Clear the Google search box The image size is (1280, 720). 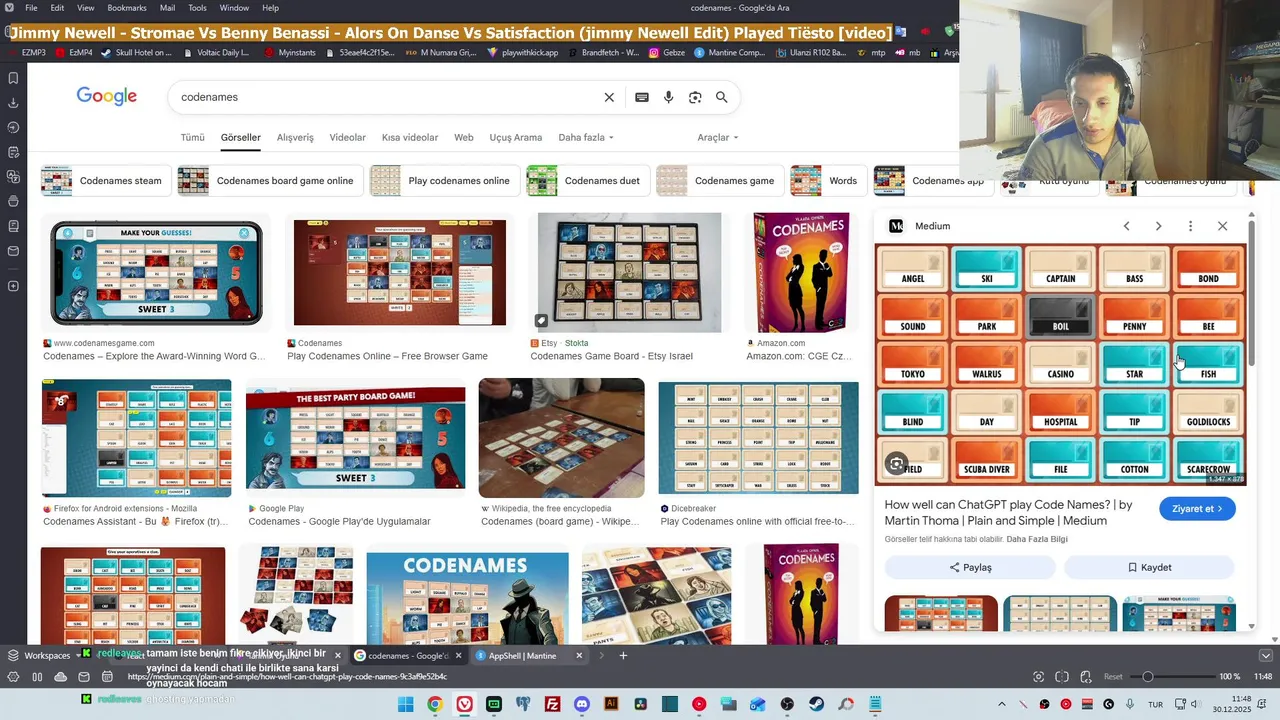tap(609, 97)
